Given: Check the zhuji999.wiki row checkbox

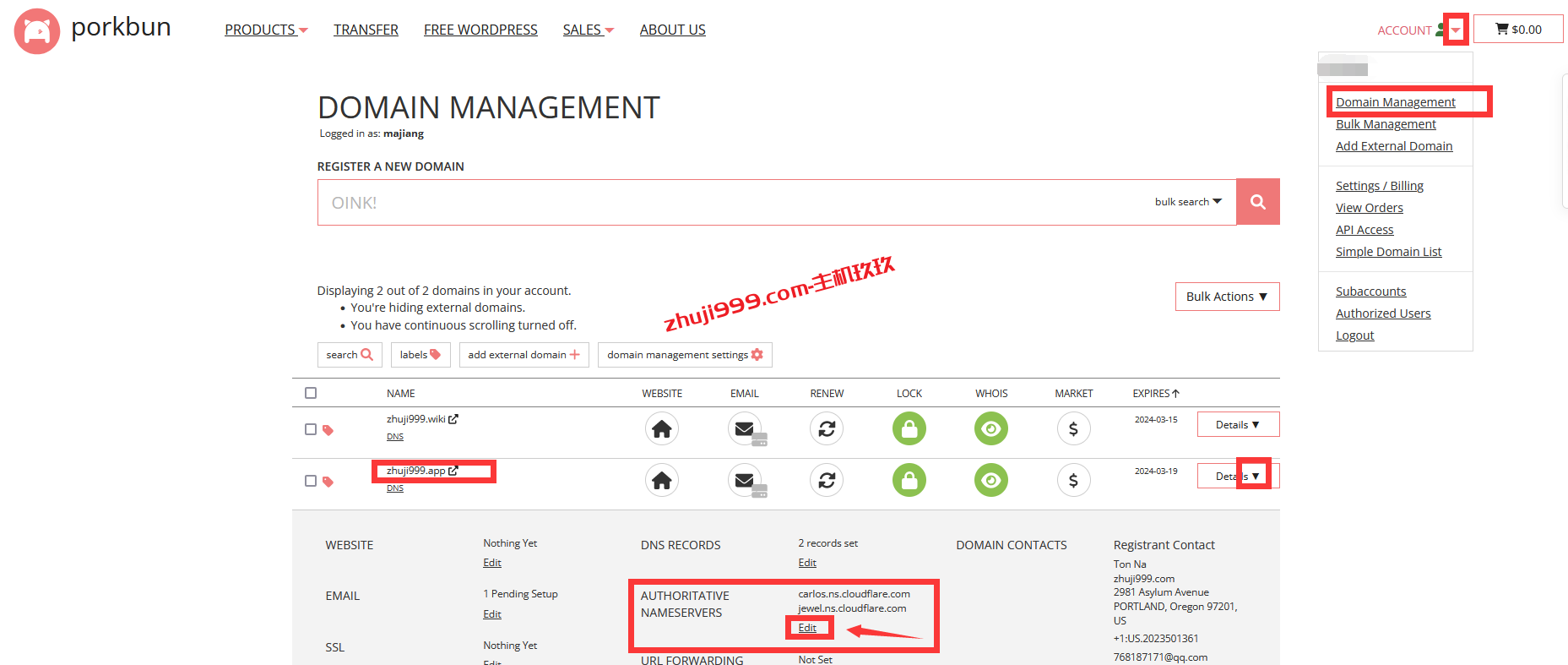Looking at the screenshot, I should [x=311, y=429].
